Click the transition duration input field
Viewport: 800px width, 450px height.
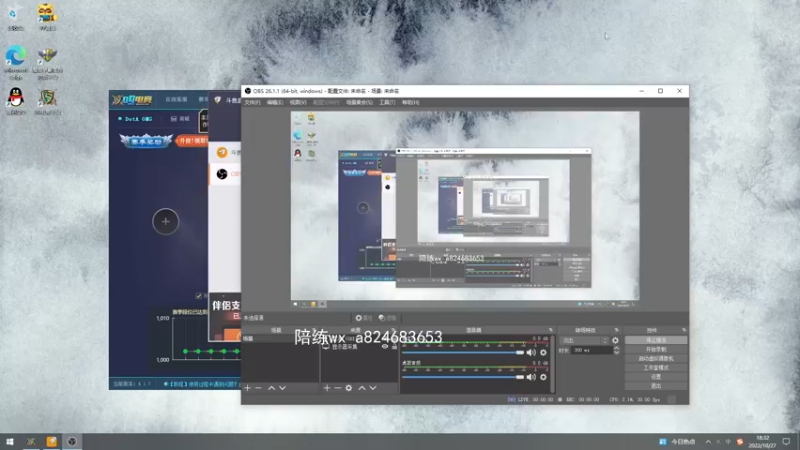point(592,351)
